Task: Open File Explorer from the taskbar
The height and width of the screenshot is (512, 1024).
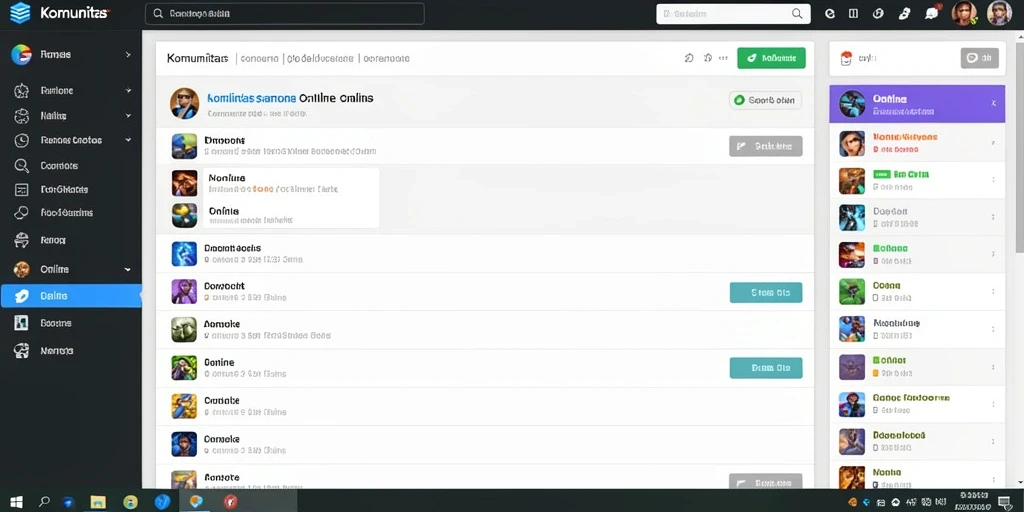Action: (98, 502)
